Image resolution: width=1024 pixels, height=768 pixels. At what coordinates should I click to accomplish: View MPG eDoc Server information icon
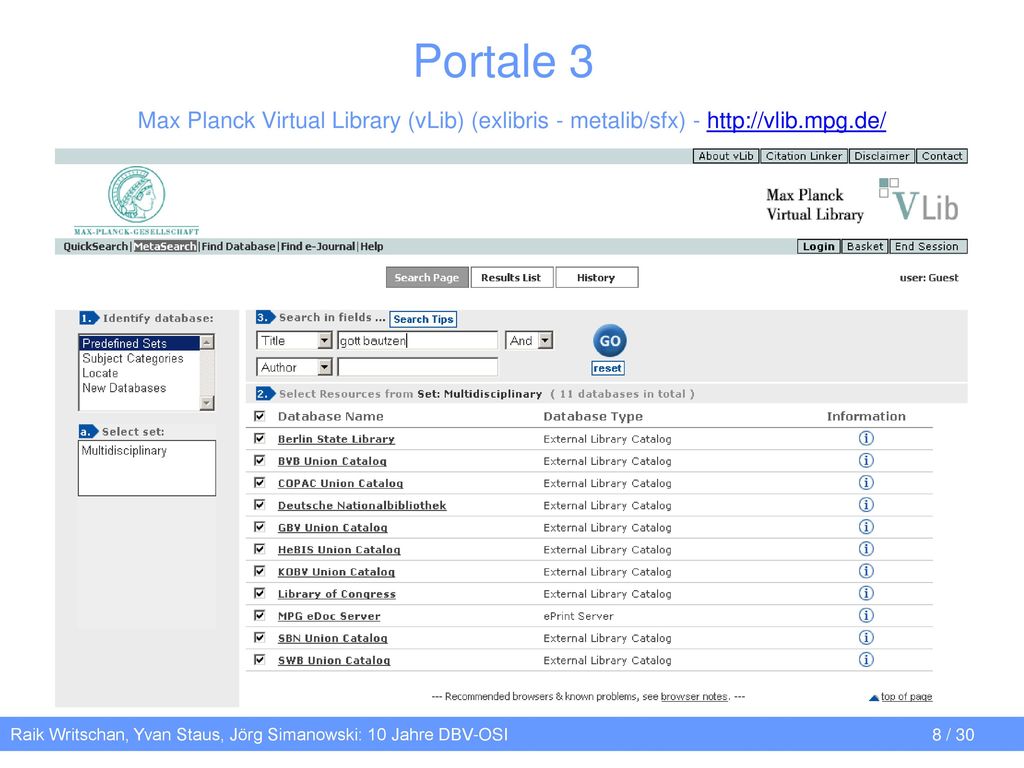[x=866, y=615]
